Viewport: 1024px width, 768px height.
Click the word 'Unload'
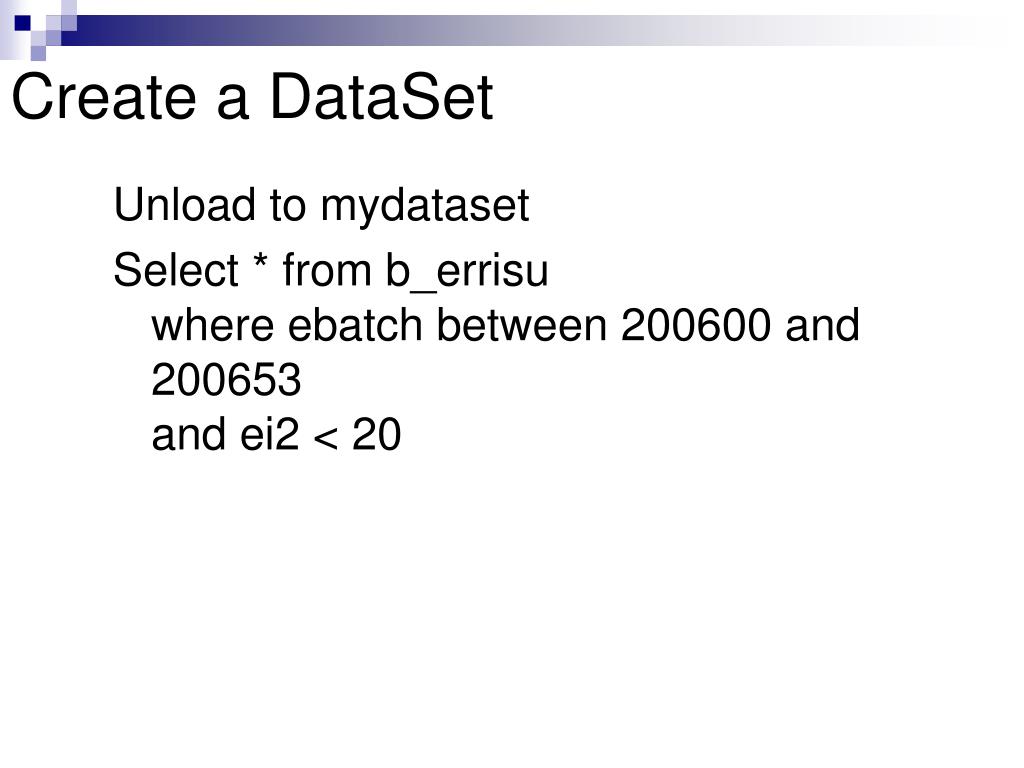(184, 204)
